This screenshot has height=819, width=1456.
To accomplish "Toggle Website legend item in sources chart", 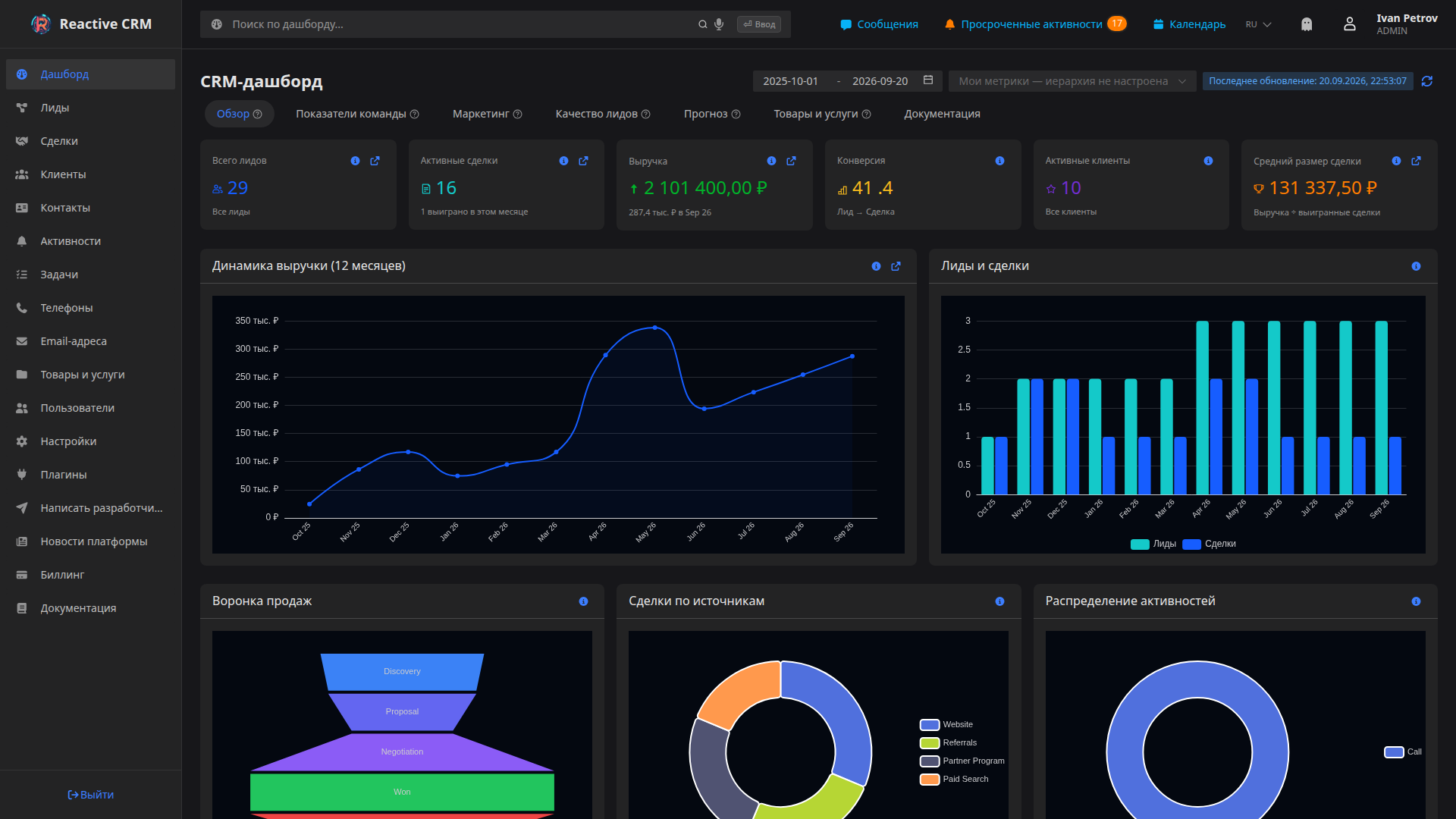I will pos(946,725).
